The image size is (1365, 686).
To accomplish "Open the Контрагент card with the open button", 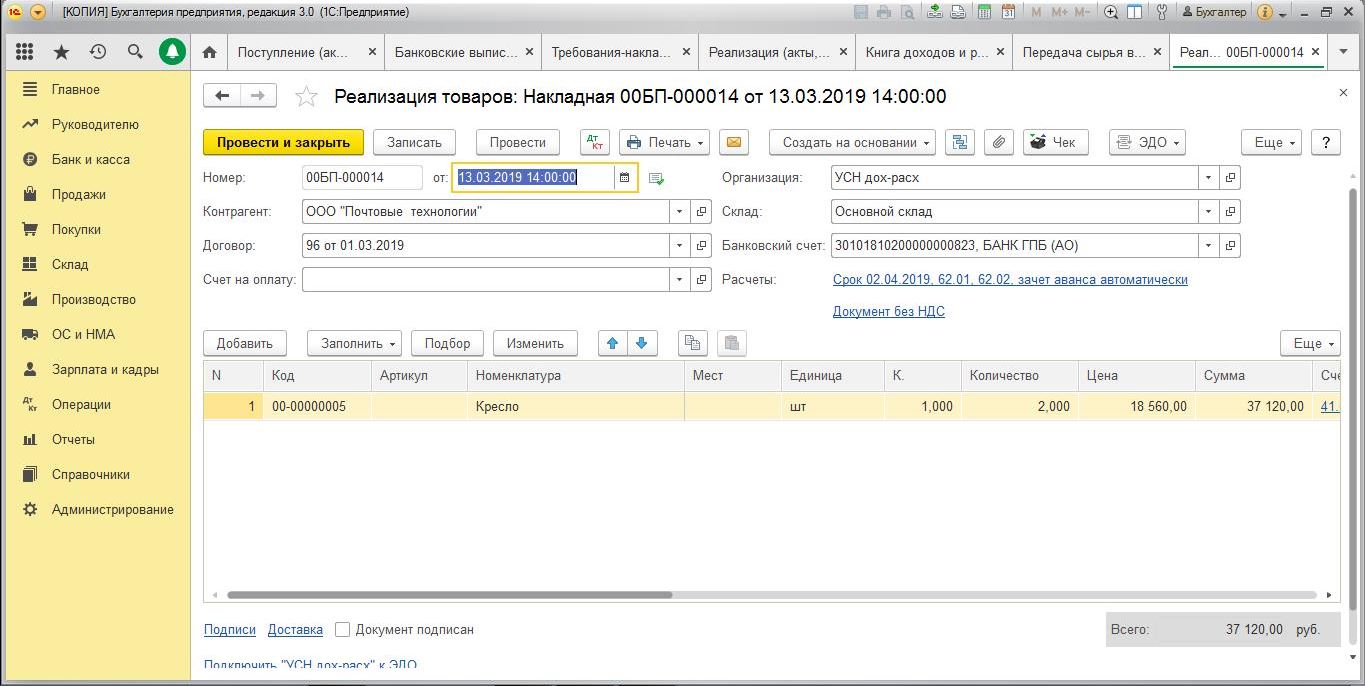I will tap(702, 212).
